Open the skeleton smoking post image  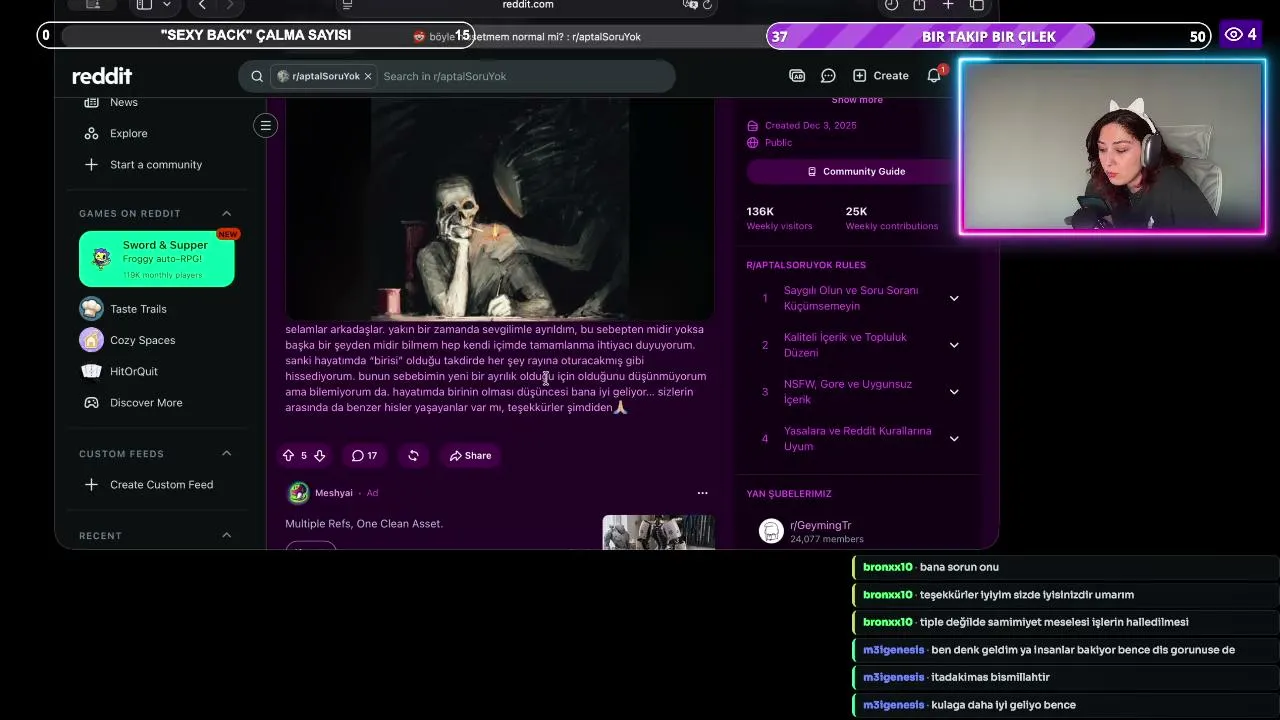(500, 209)
